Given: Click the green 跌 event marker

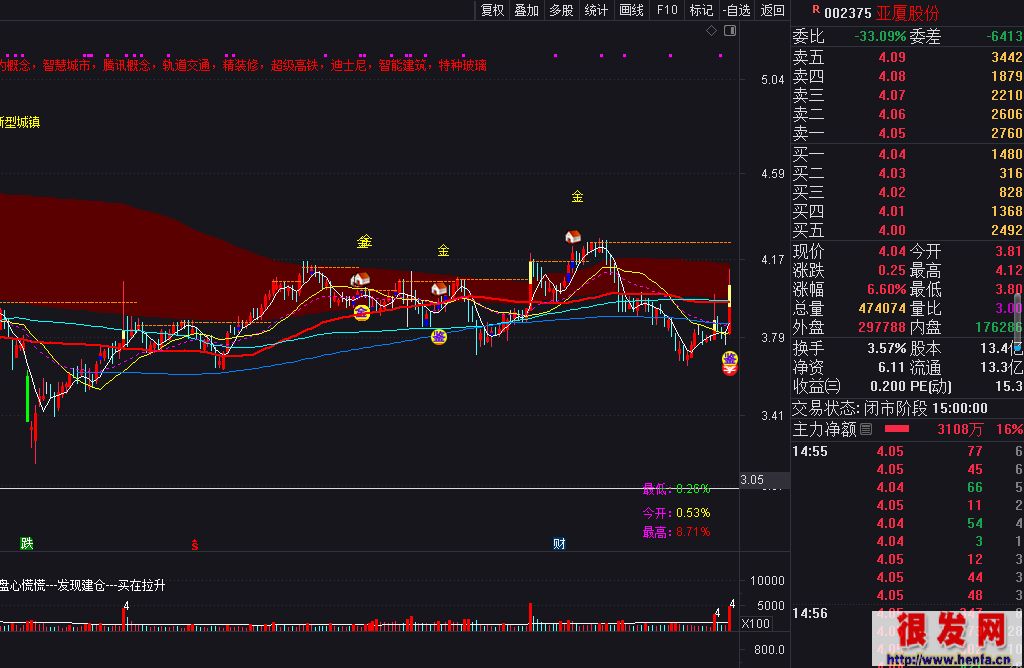Looking at the screenshot, I should tap(27, 544).
